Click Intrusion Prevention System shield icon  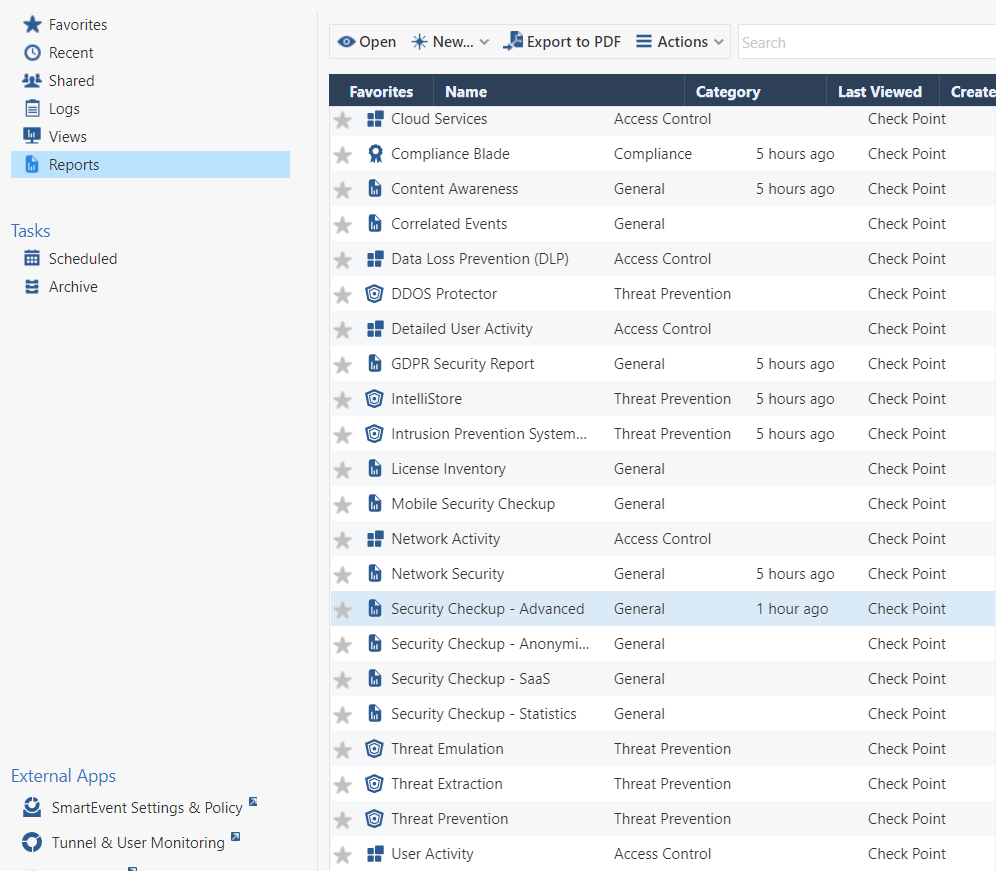(x=375, y=433)
